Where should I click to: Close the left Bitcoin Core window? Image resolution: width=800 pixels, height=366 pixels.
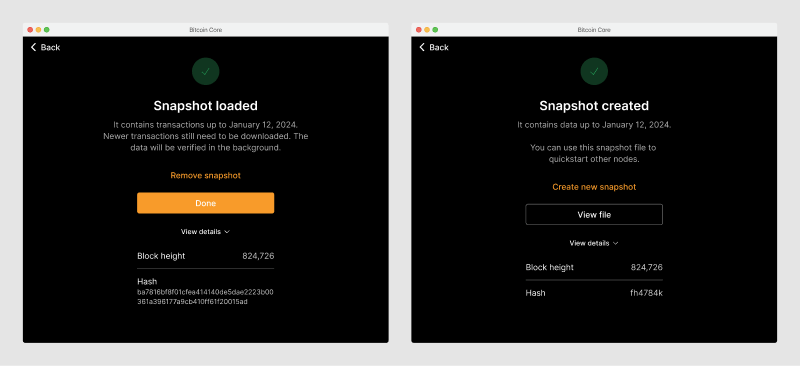point(30,30)
